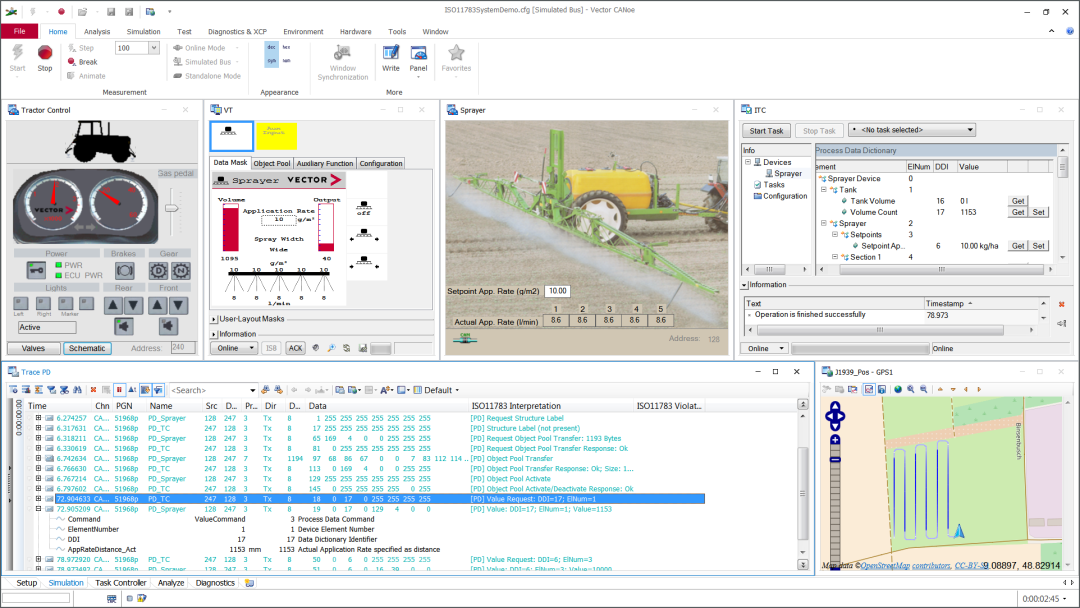Click the sprayer off softkey in VT

(x=364, y=209)
